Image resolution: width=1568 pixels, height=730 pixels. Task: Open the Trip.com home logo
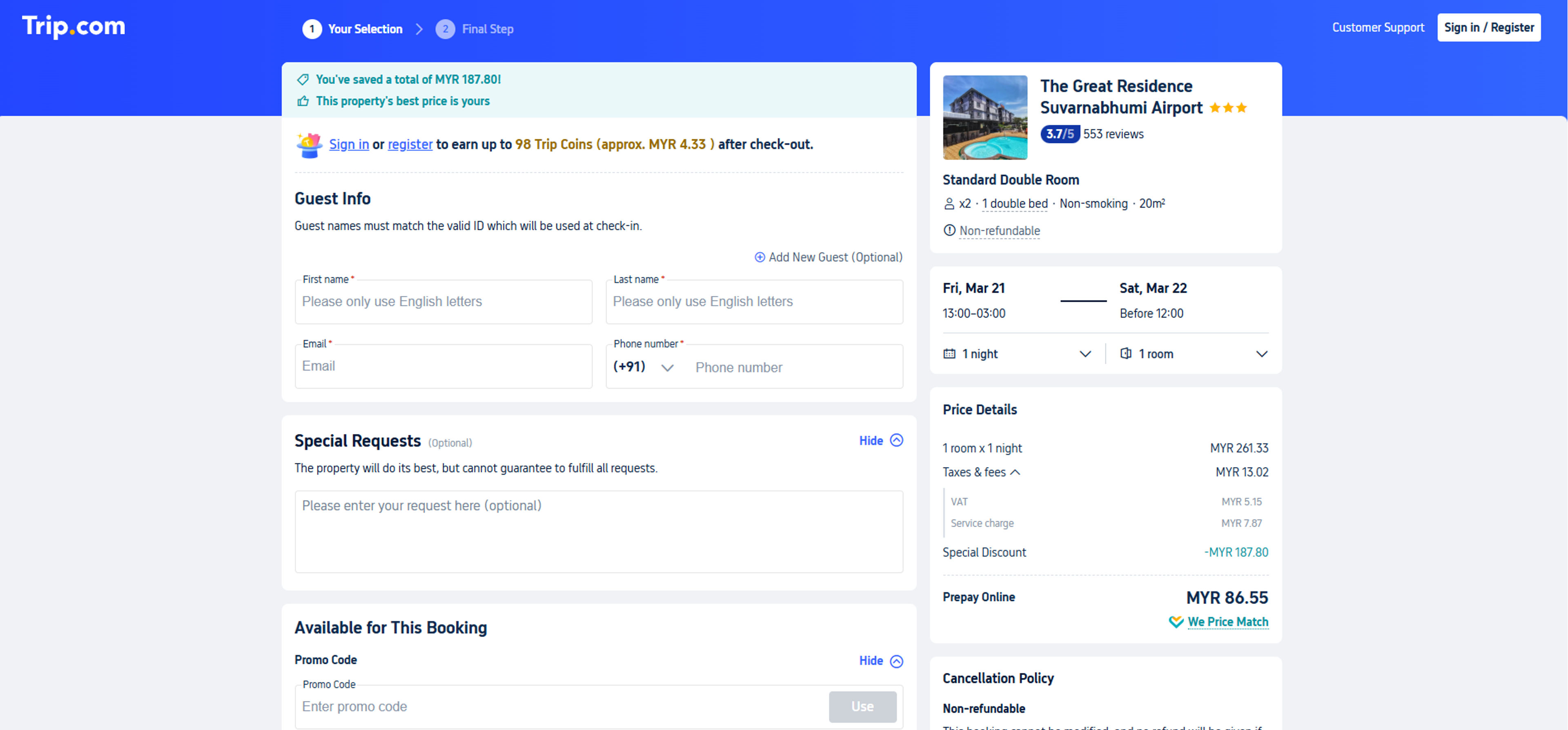point(73,26)
